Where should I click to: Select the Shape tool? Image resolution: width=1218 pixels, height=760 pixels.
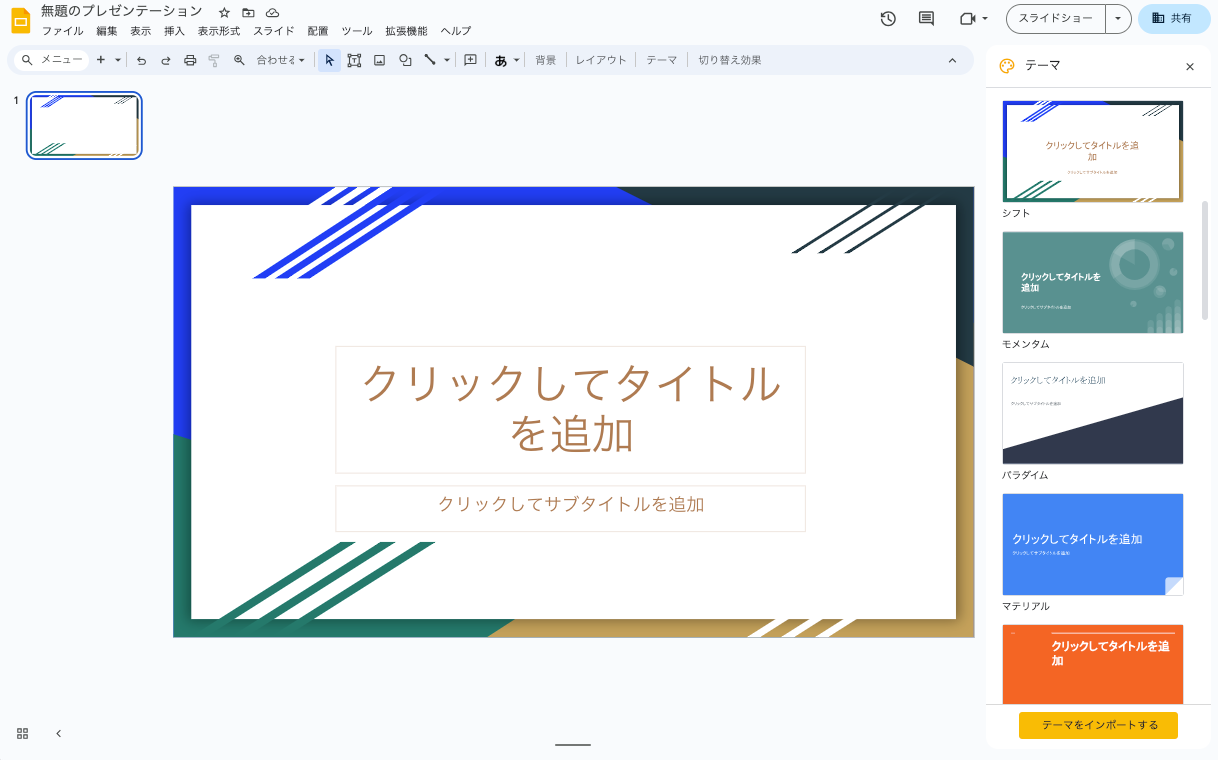point(405,60)
